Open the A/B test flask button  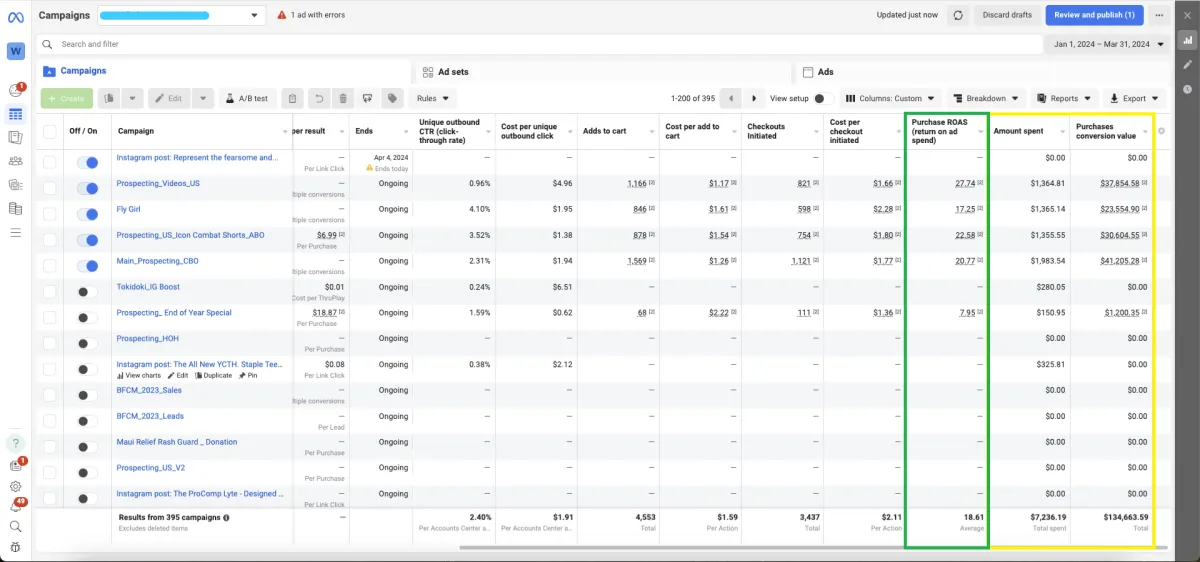coord(247,98)
